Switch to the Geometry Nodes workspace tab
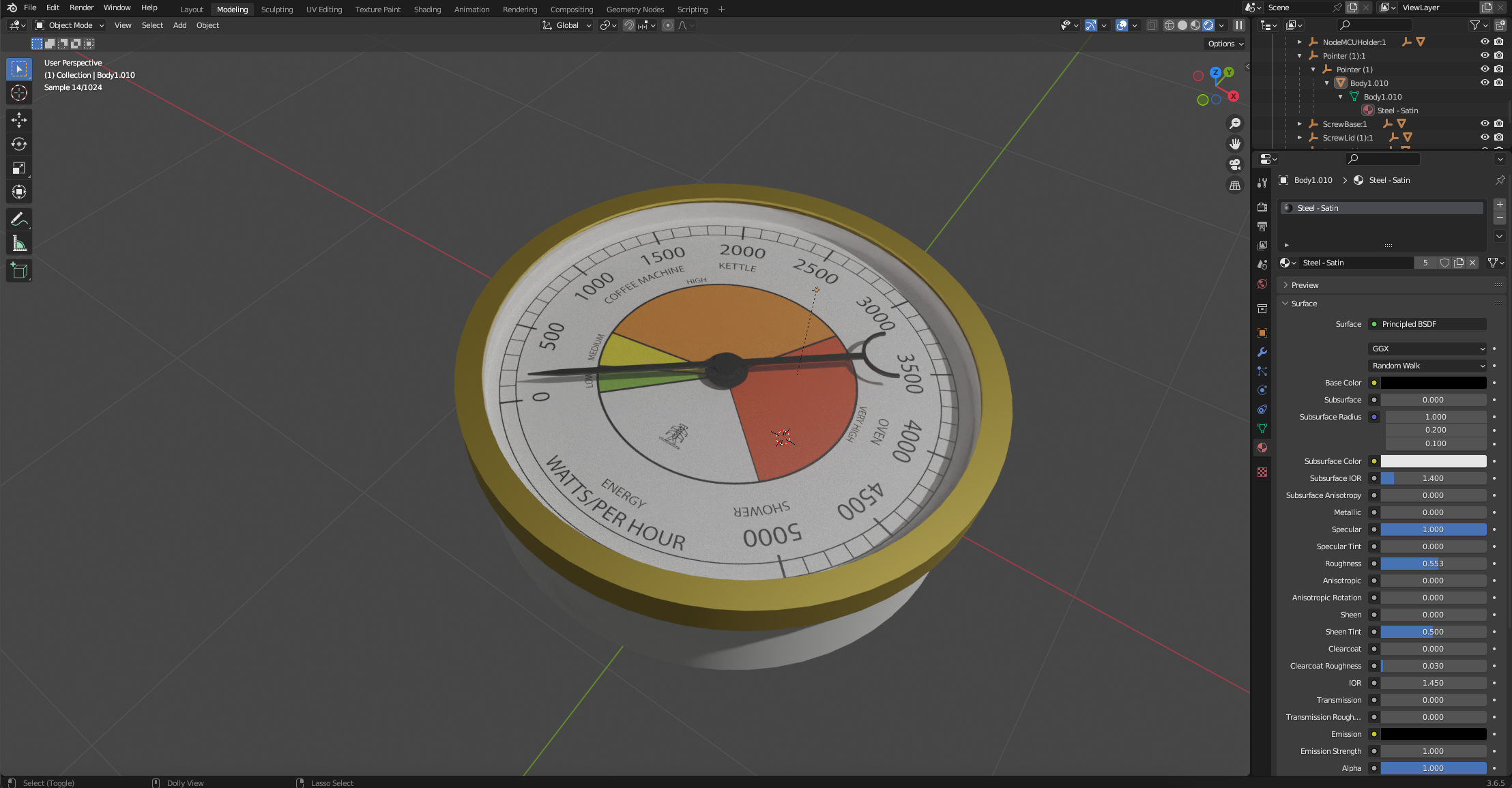This screenshot has height=788, width=1512. coord(635,10)
